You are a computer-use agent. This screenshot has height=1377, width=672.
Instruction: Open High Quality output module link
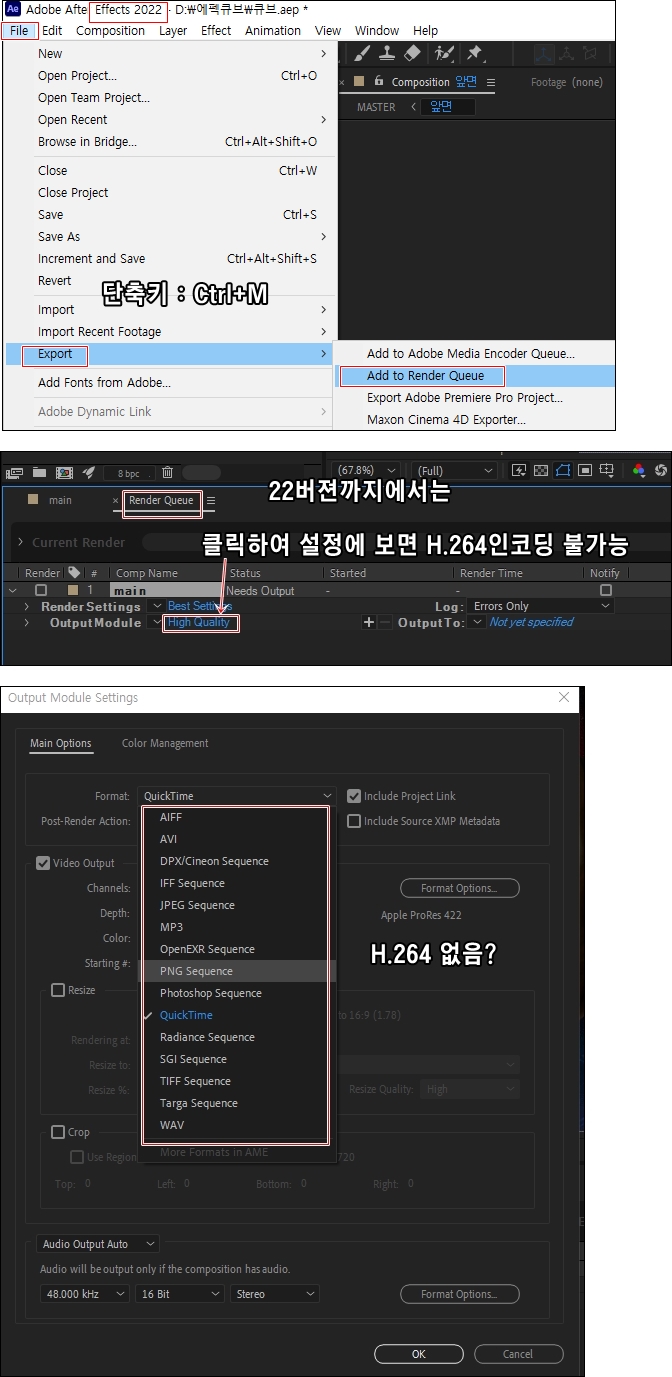tap(198, 622)
